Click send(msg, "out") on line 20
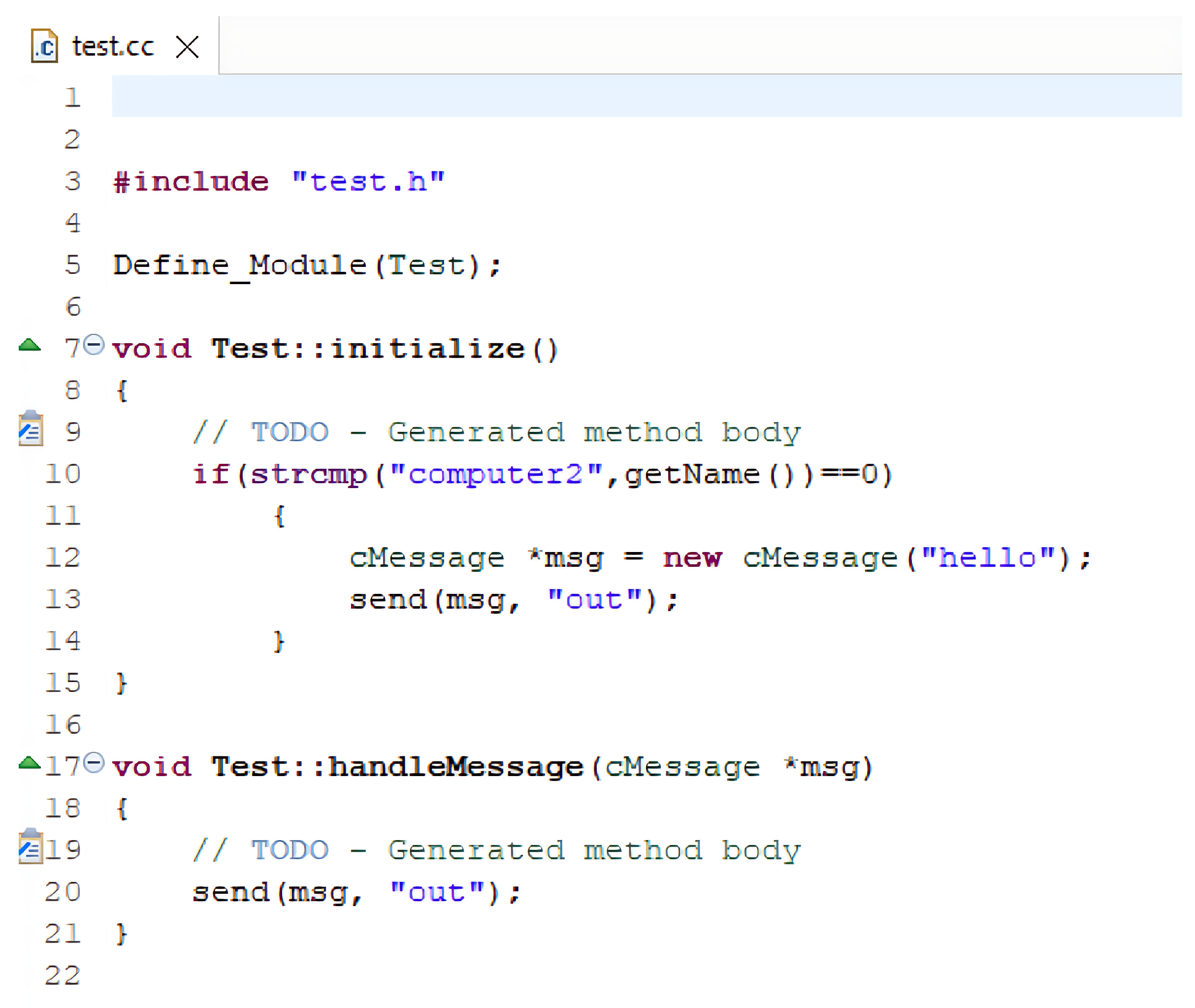This screenshot has width=1195, height=1008. [356, 893]
